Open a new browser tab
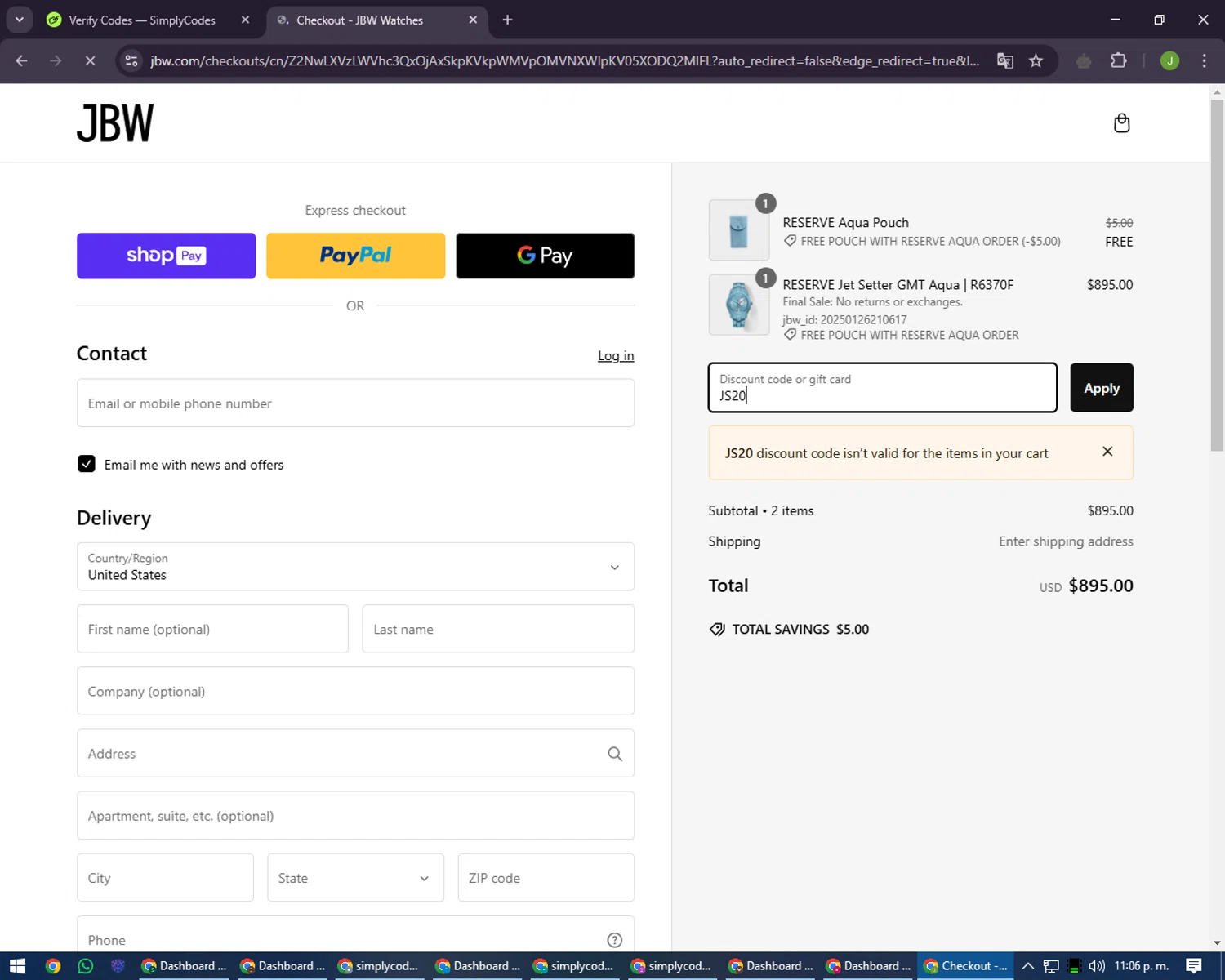The width and height of the screenshot is (1225, 980). click(507, 20)
